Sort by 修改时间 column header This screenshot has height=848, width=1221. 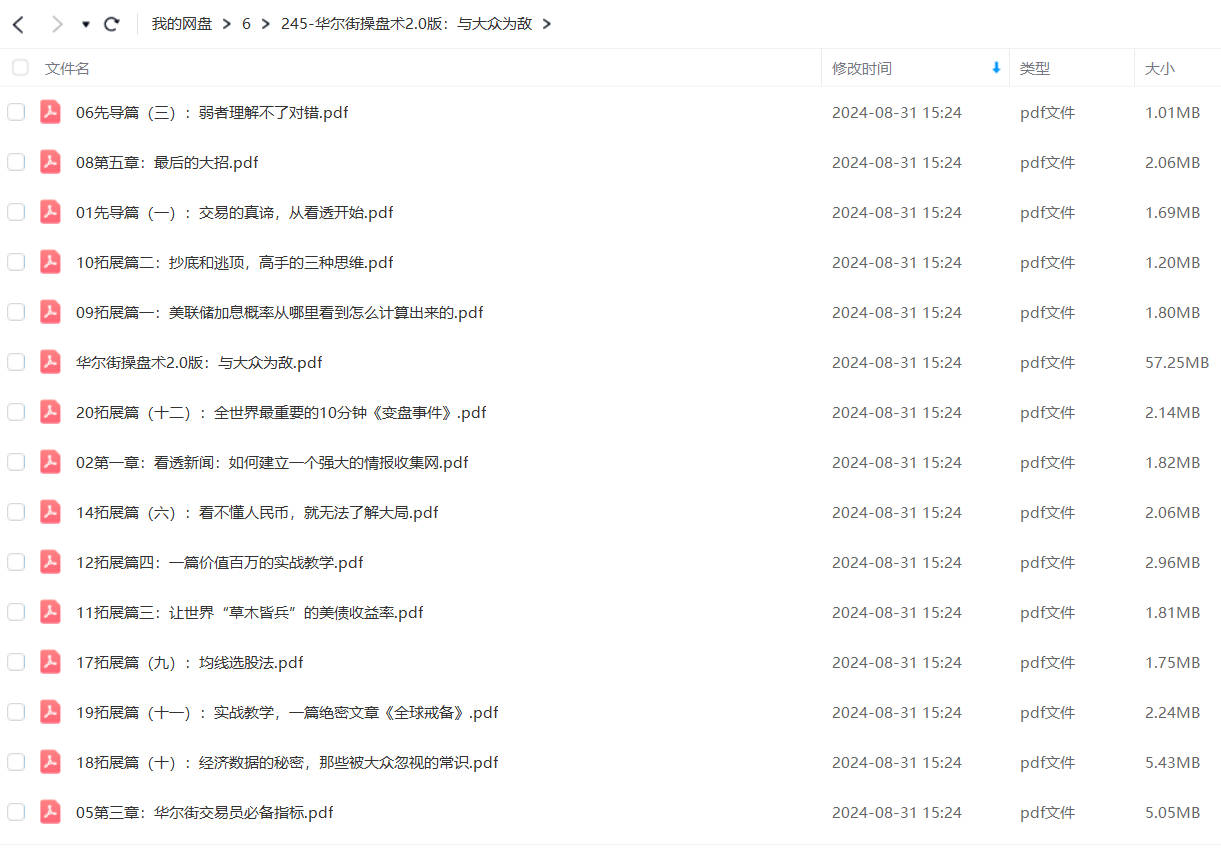[x=862, y=68]
